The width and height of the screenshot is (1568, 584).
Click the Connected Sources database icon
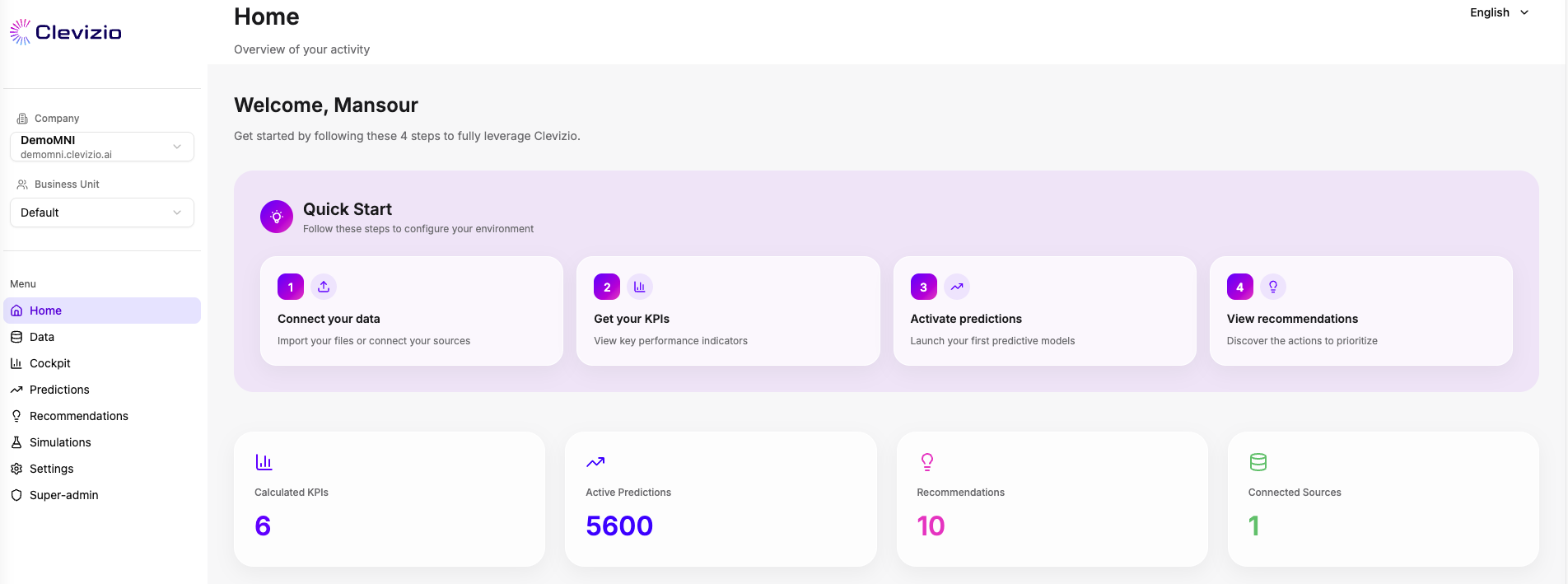[x=1258, y=462]
